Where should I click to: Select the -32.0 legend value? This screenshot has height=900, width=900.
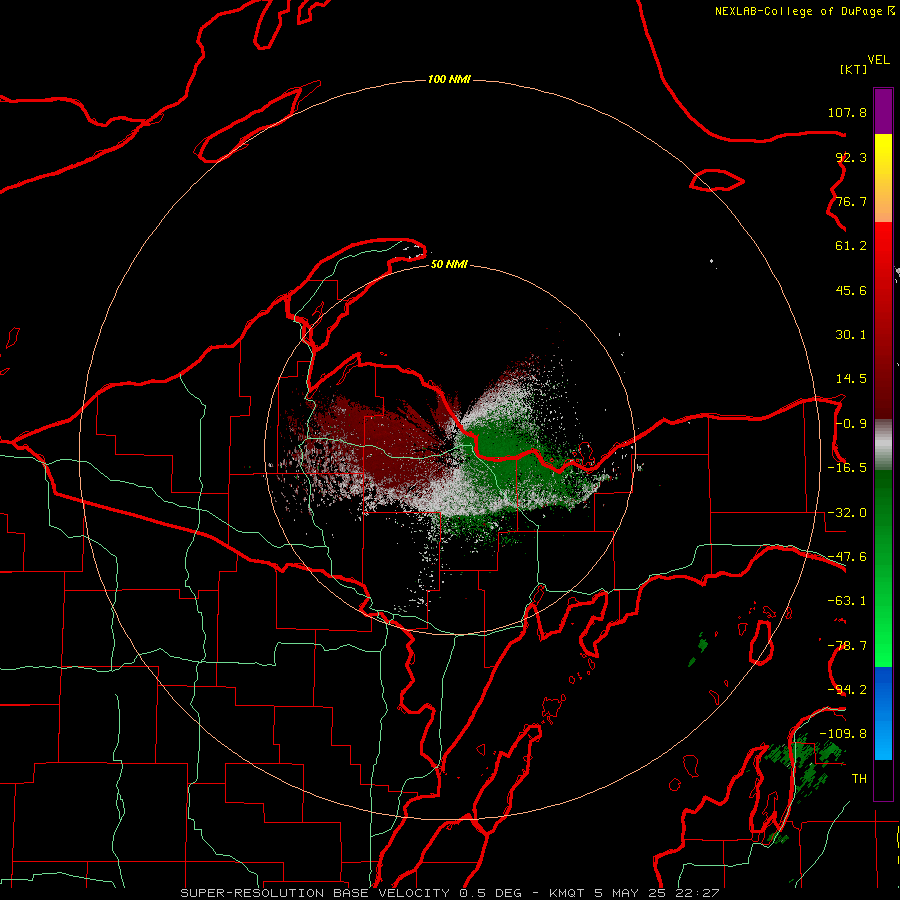tap(847, 513)
